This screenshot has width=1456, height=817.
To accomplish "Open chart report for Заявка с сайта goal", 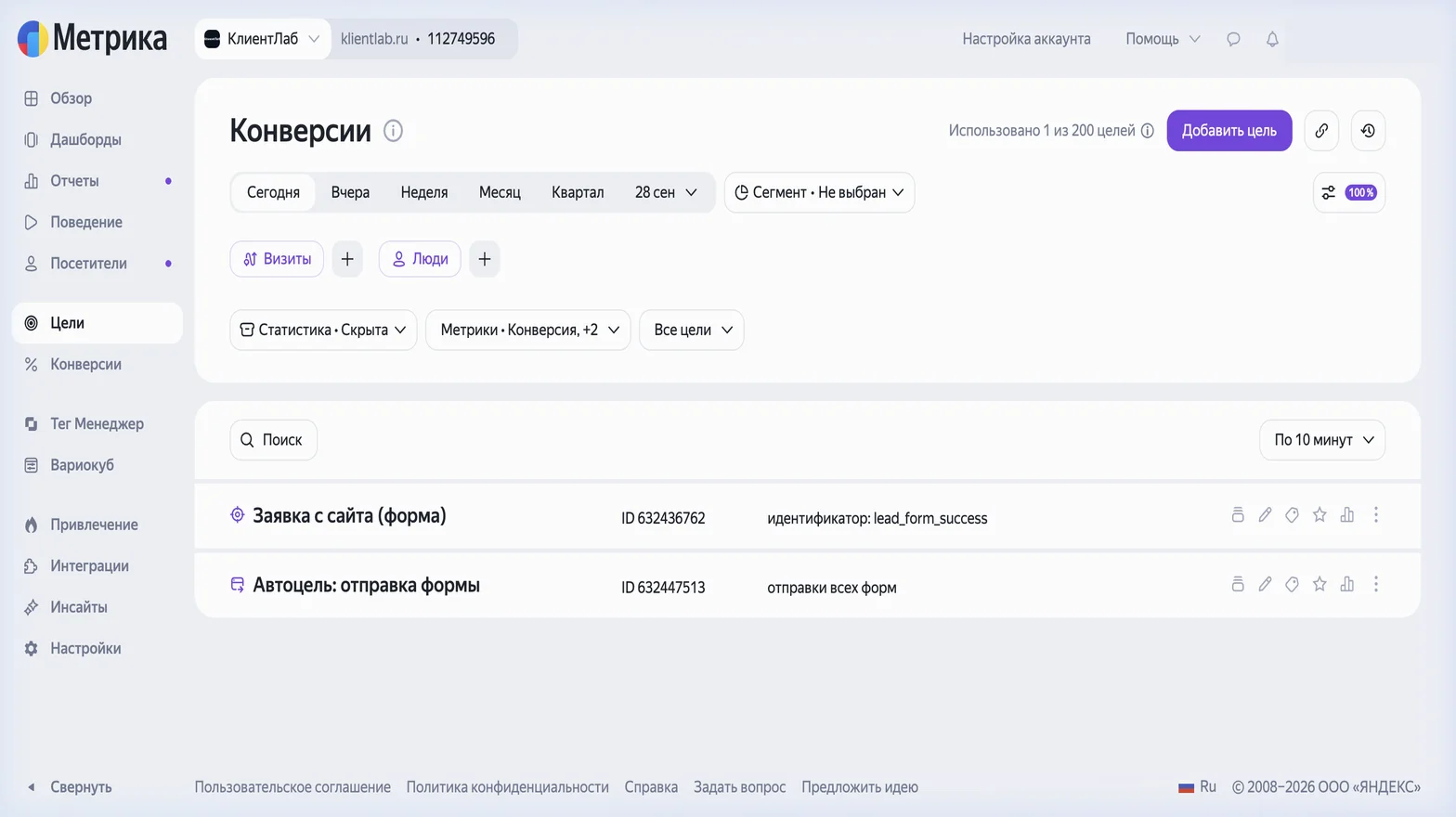I will click(1347, 515).
